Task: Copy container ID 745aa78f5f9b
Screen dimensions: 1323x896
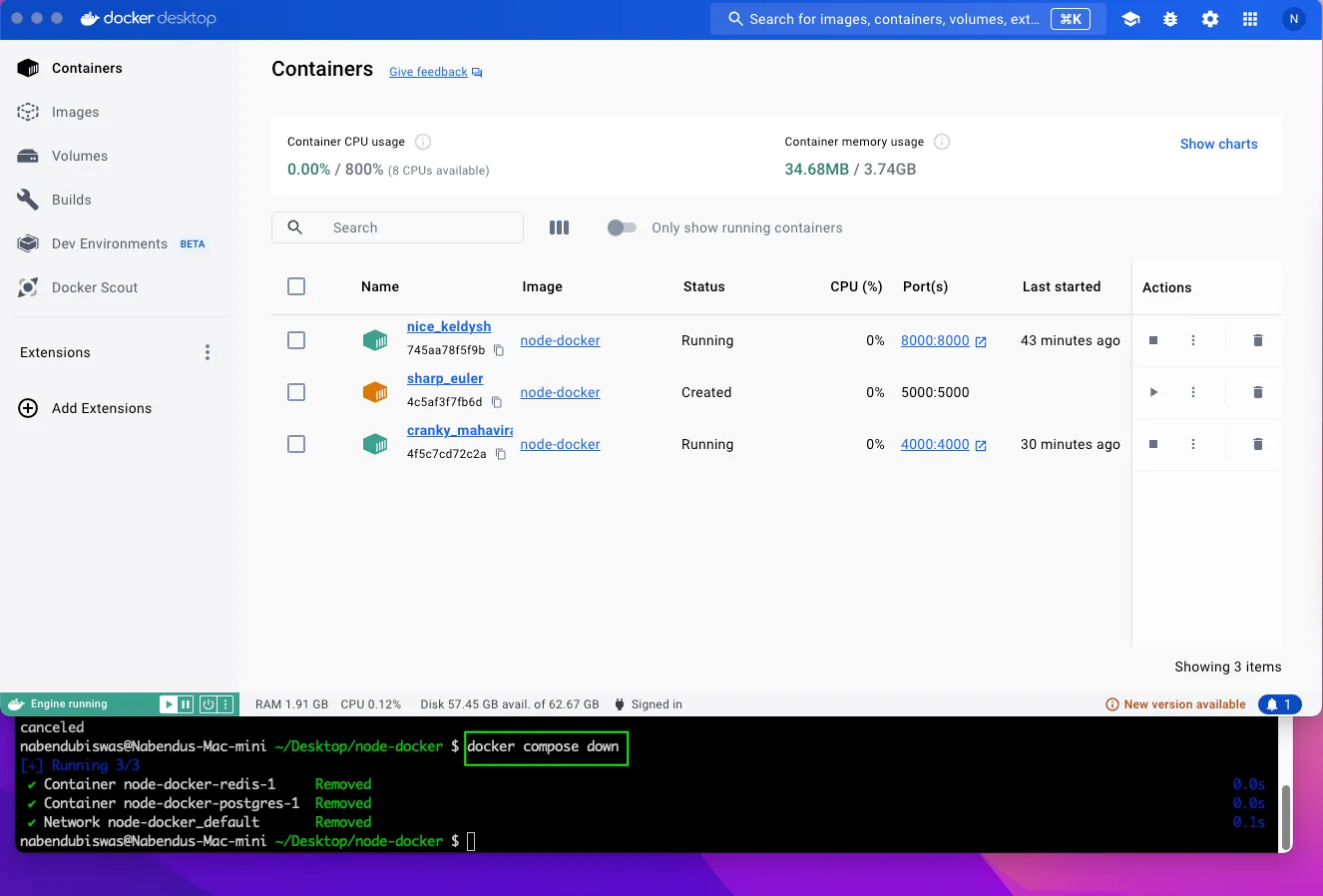Action: pyautogui.click(x=499, y=350)
